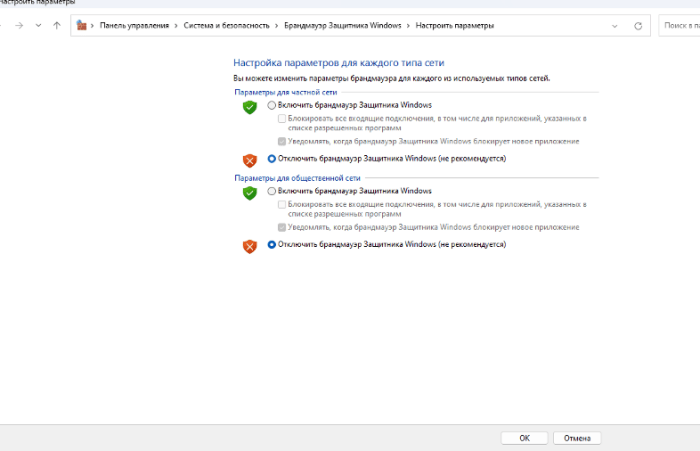Expand chevron right of the firewall icon
The width and height of the screenshot is (700, 451).
click(x=92, y=26)
